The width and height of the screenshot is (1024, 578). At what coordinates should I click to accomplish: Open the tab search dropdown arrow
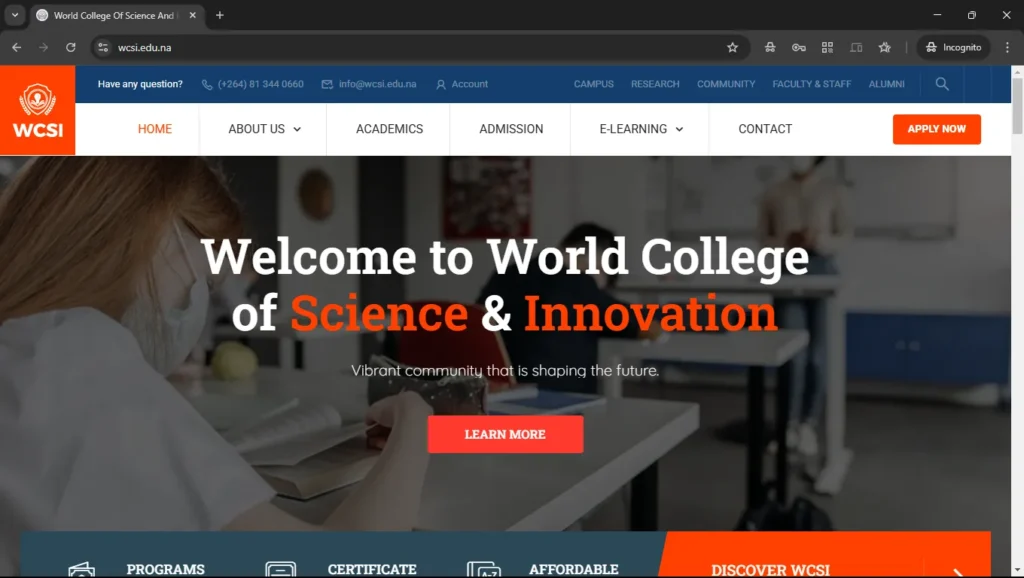(x=14, y=15)
